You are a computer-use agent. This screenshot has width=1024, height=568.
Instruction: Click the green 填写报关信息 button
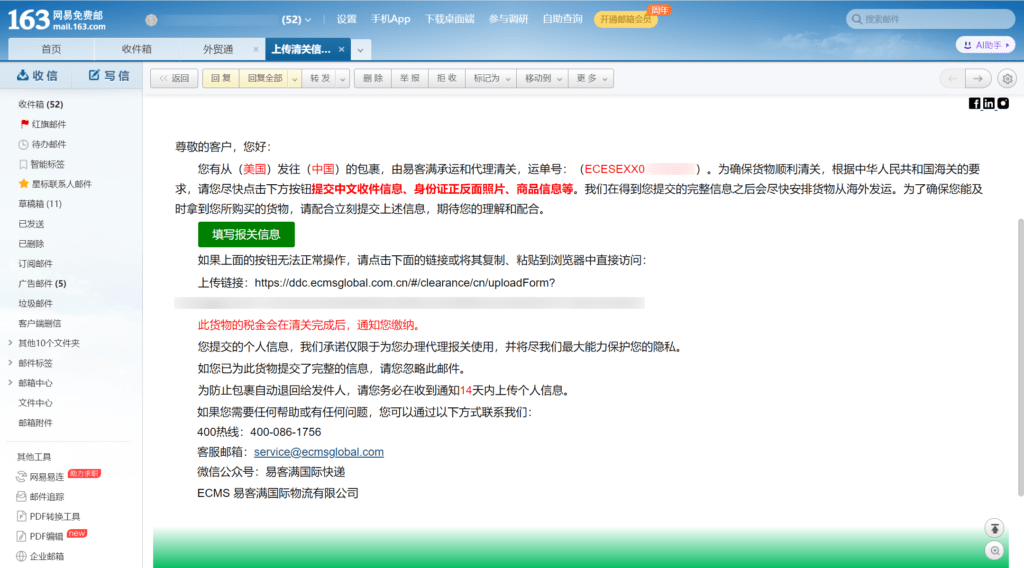[x=246, y=234]
